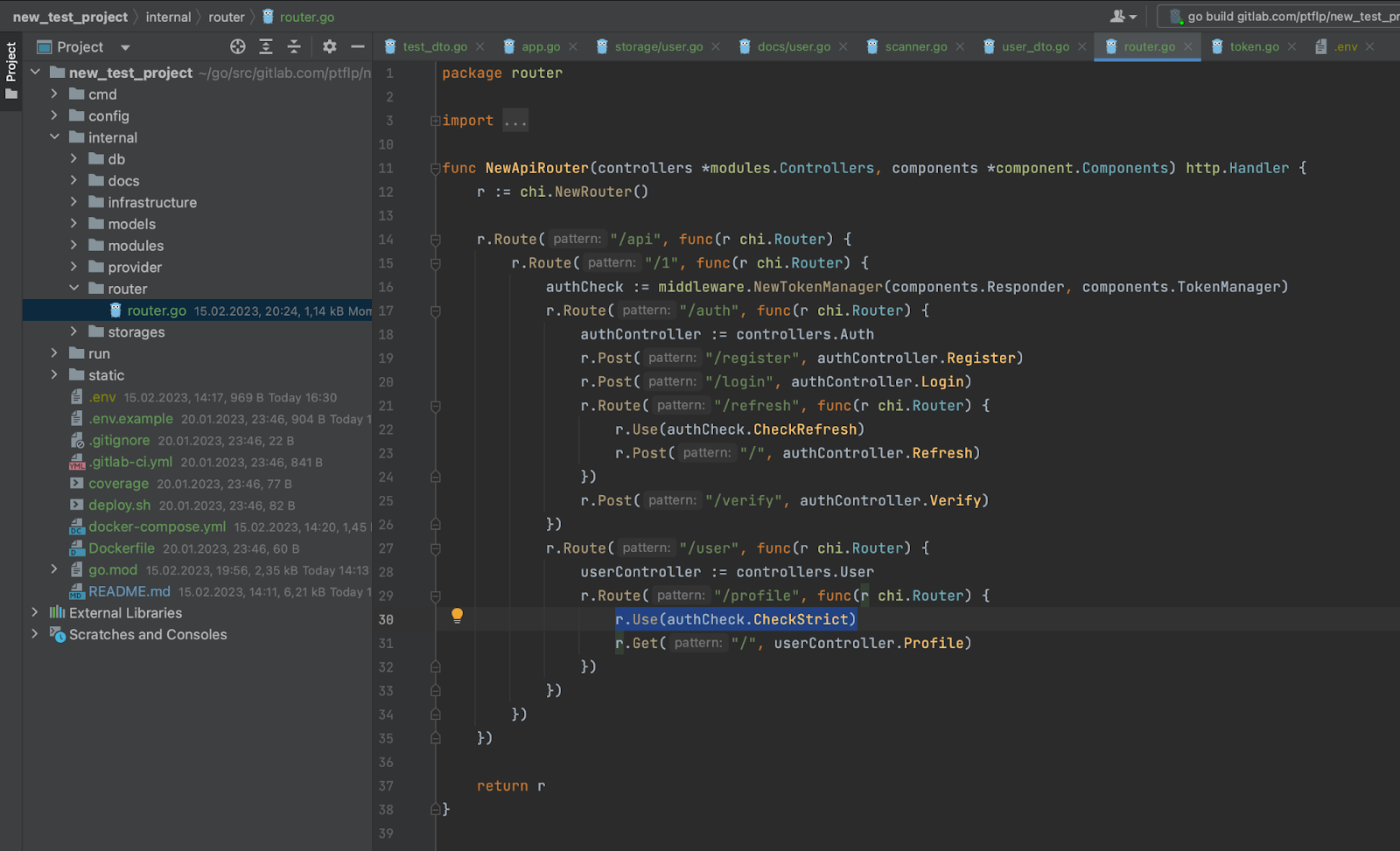The height and width of the screenshot is (851, 1400).
Task: Collapse the internal folder
Action: pyautogui.click(x=54, y=137)
